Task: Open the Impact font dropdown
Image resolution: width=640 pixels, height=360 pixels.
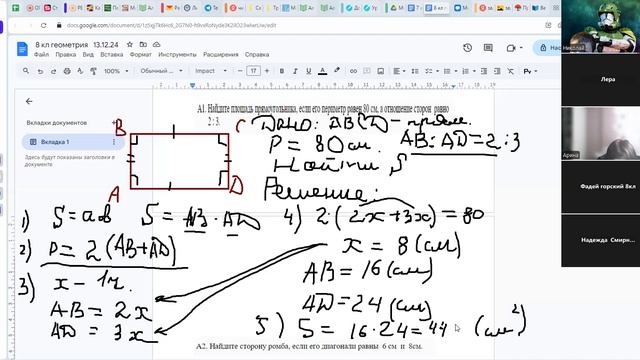Action: tap(211, 71)
